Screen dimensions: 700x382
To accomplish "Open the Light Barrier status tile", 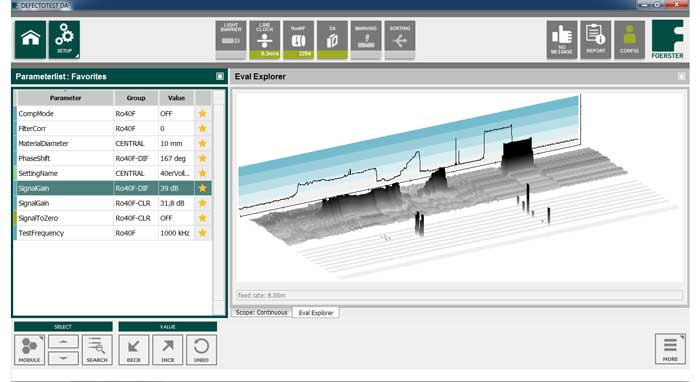I will click(x=231, y=40).
